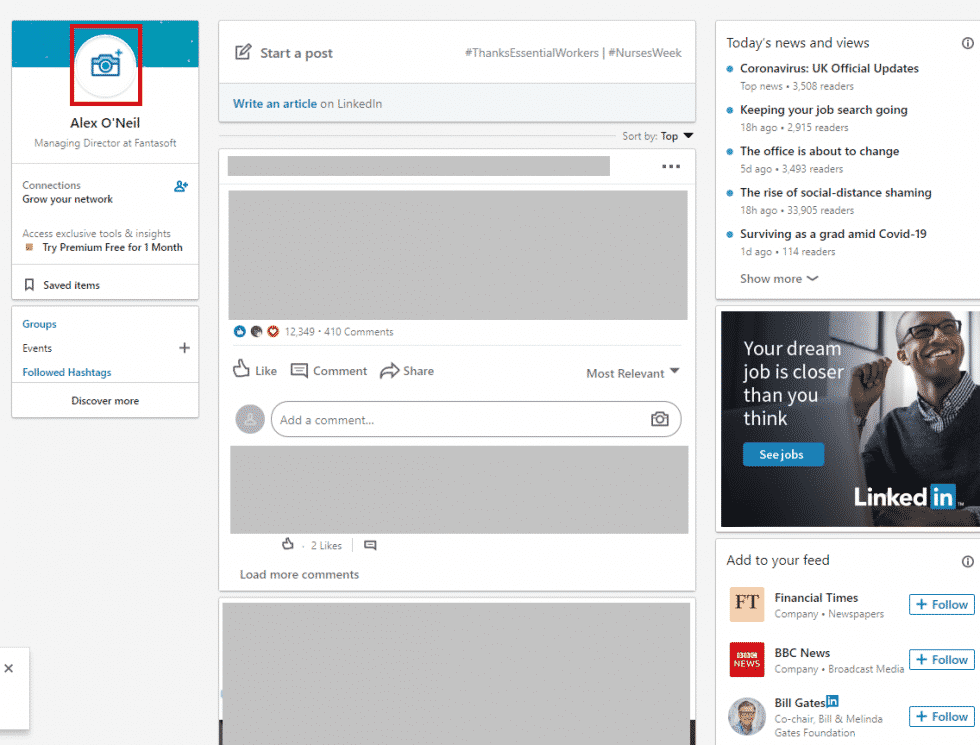The width and height of the screenshot is (980, 745).
Task: Select the #NursesWeek hashtag
Action: click(644, 52)
